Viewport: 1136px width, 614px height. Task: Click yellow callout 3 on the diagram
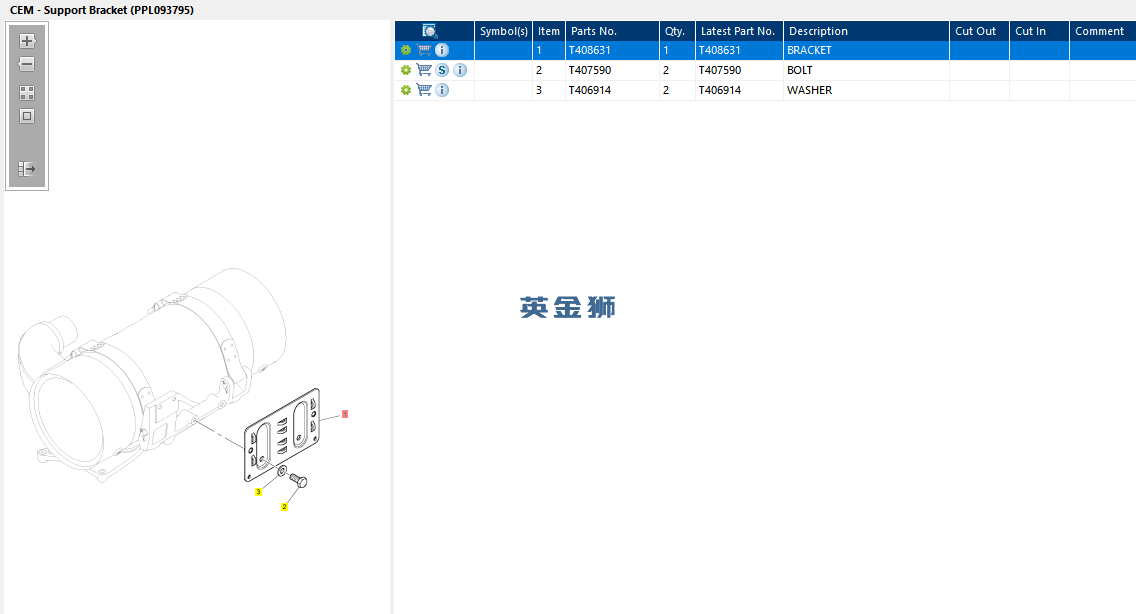258,491
